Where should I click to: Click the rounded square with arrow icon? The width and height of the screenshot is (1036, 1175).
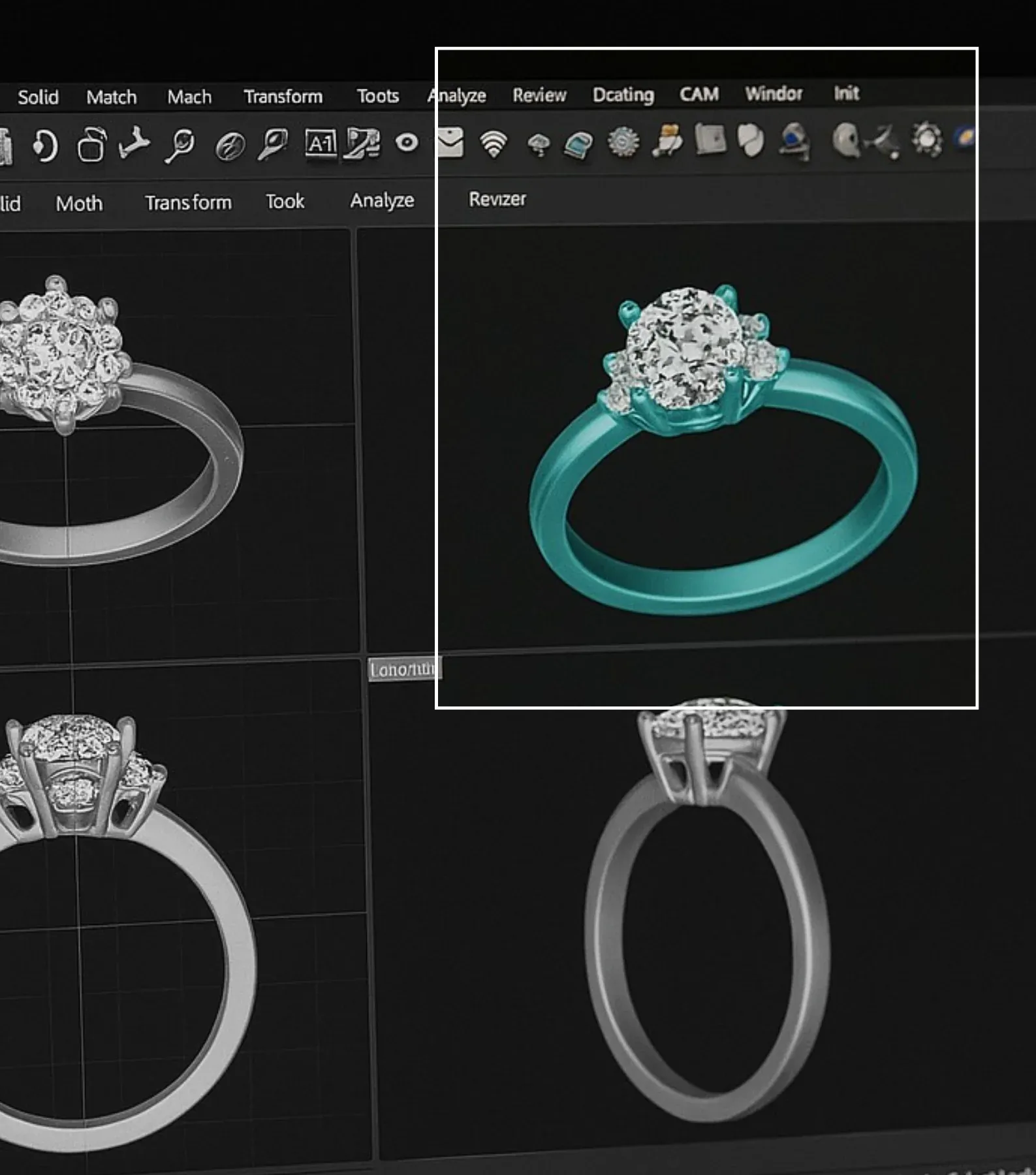(91, 144)
